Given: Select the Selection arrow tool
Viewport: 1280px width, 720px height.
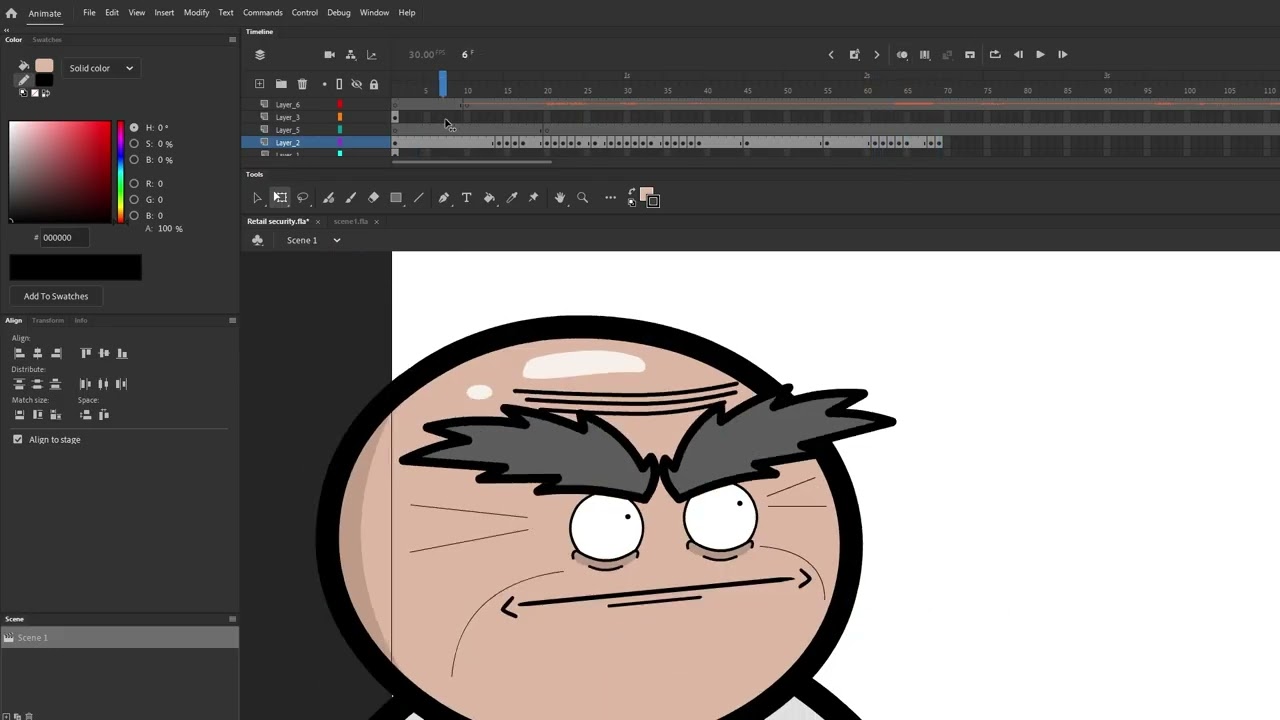Looking at the screenshot, I should (257, 198).
